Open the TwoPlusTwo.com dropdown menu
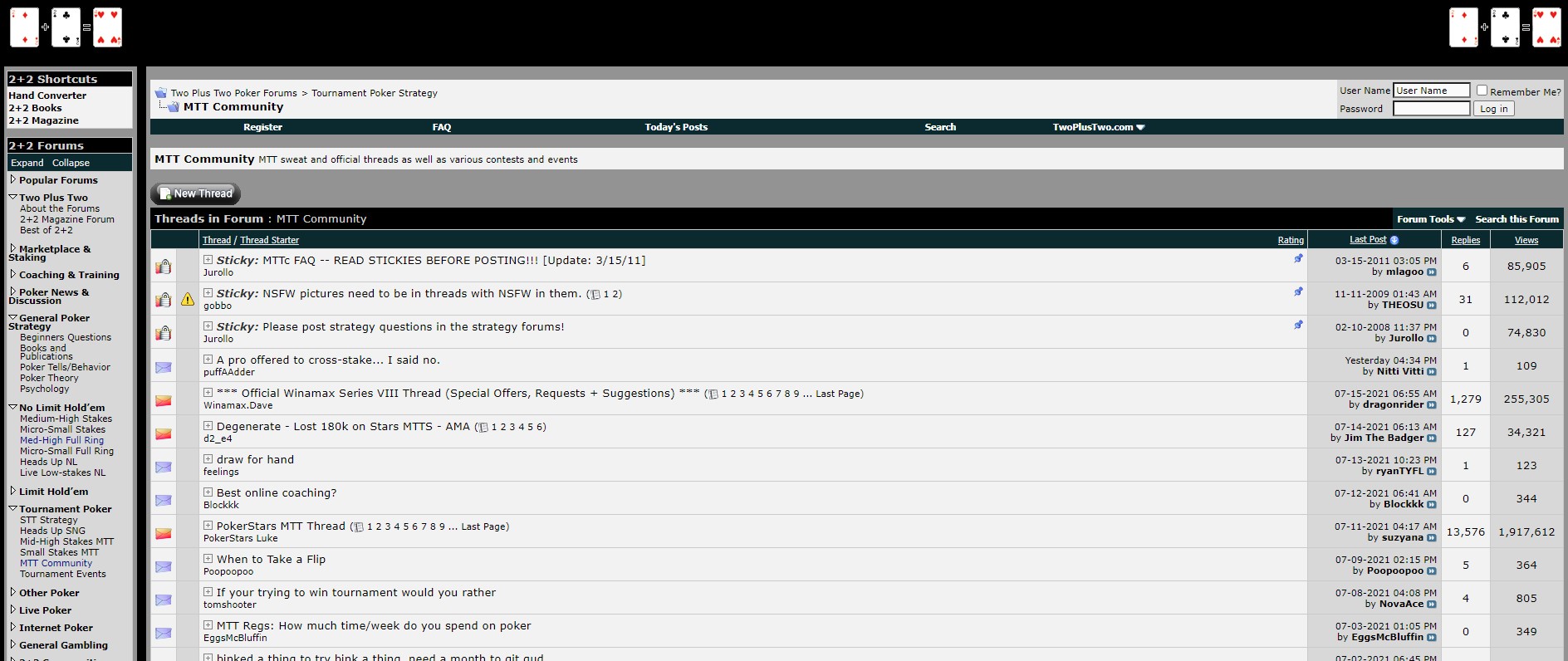 click(x=1098, y=127)
